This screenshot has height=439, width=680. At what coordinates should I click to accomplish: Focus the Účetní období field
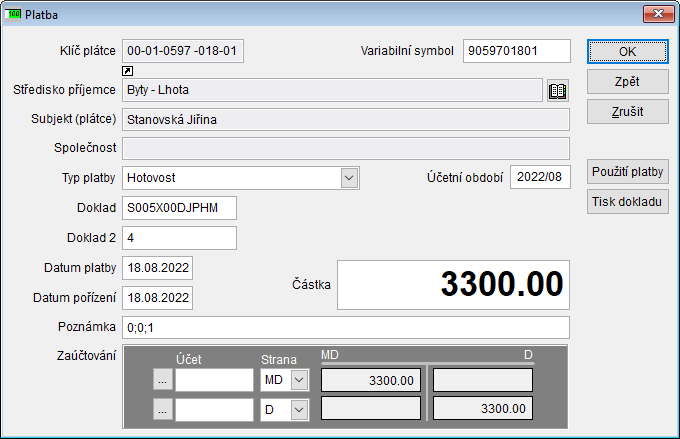tap(539, 177)
